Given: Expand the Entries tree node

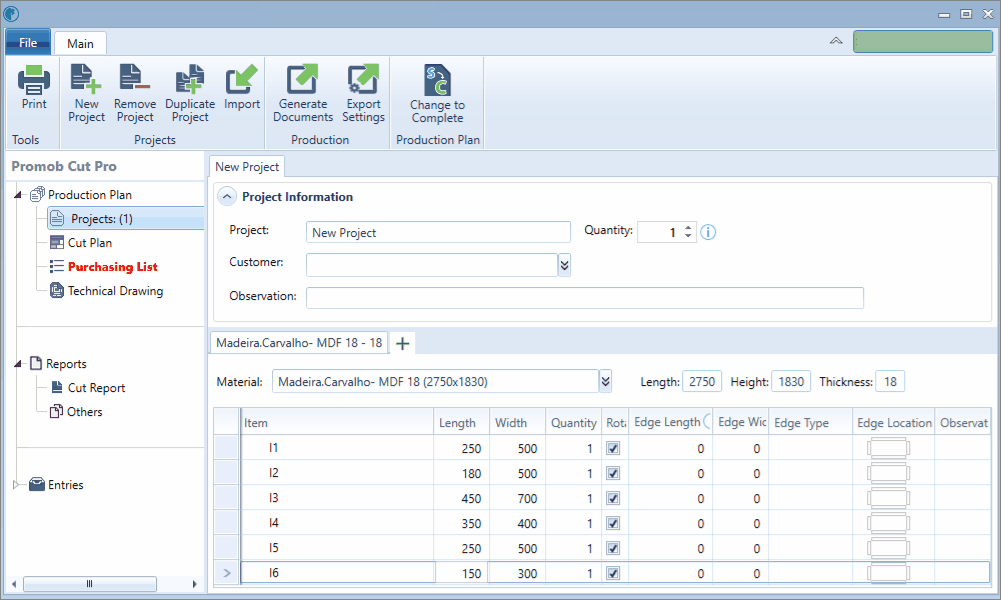Looking at the screenshot, I should [16, 484].
